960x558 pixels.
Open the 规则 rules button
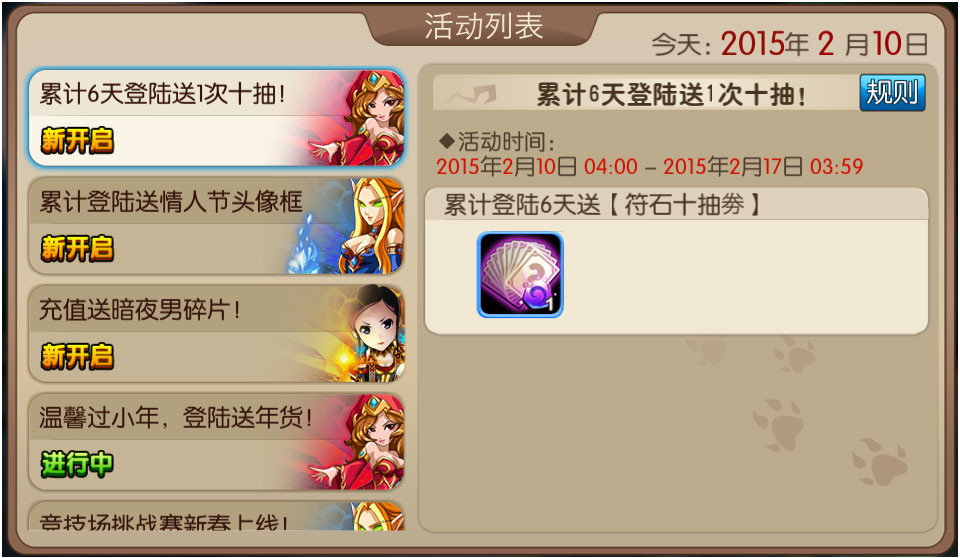coord(892,92)
